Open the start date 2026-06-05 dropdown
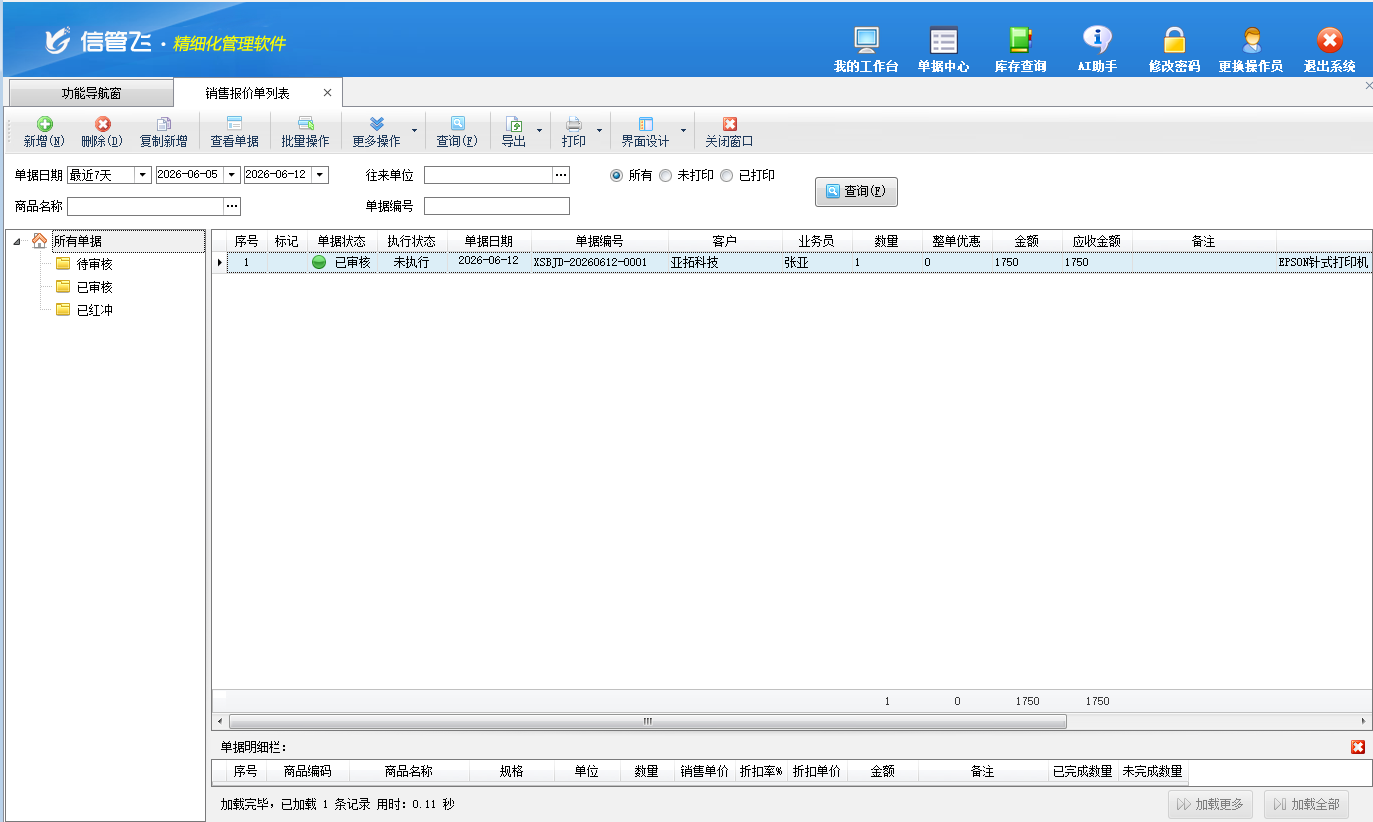 click(232, 175)
